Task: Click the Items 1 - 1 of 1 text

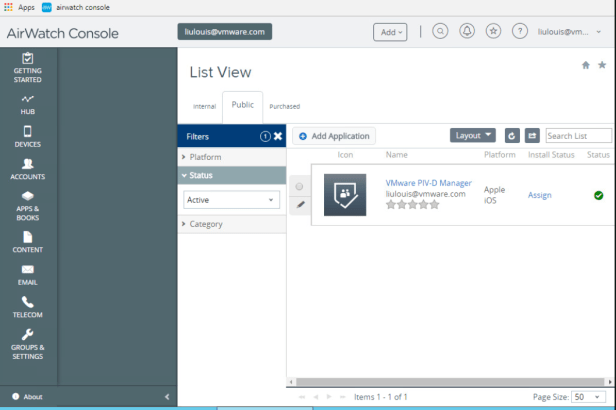Action: click(380, 397)
